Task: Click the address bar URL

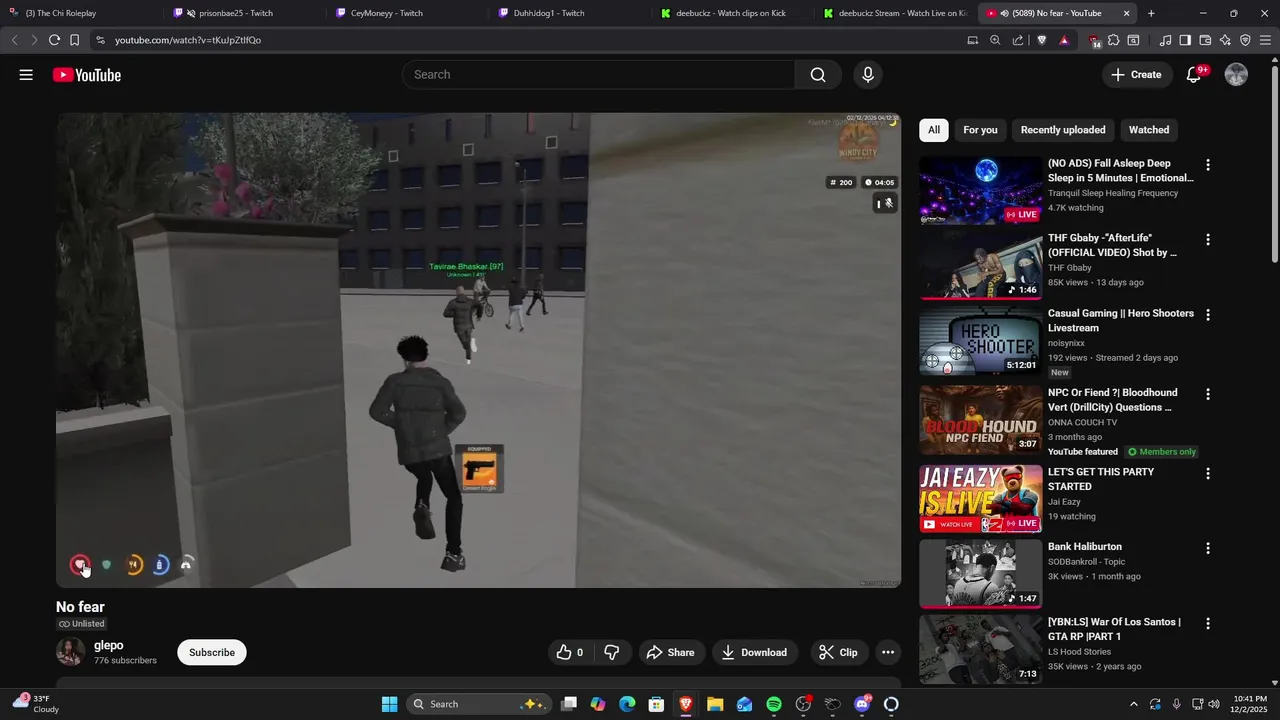Action: click(188, 40)
